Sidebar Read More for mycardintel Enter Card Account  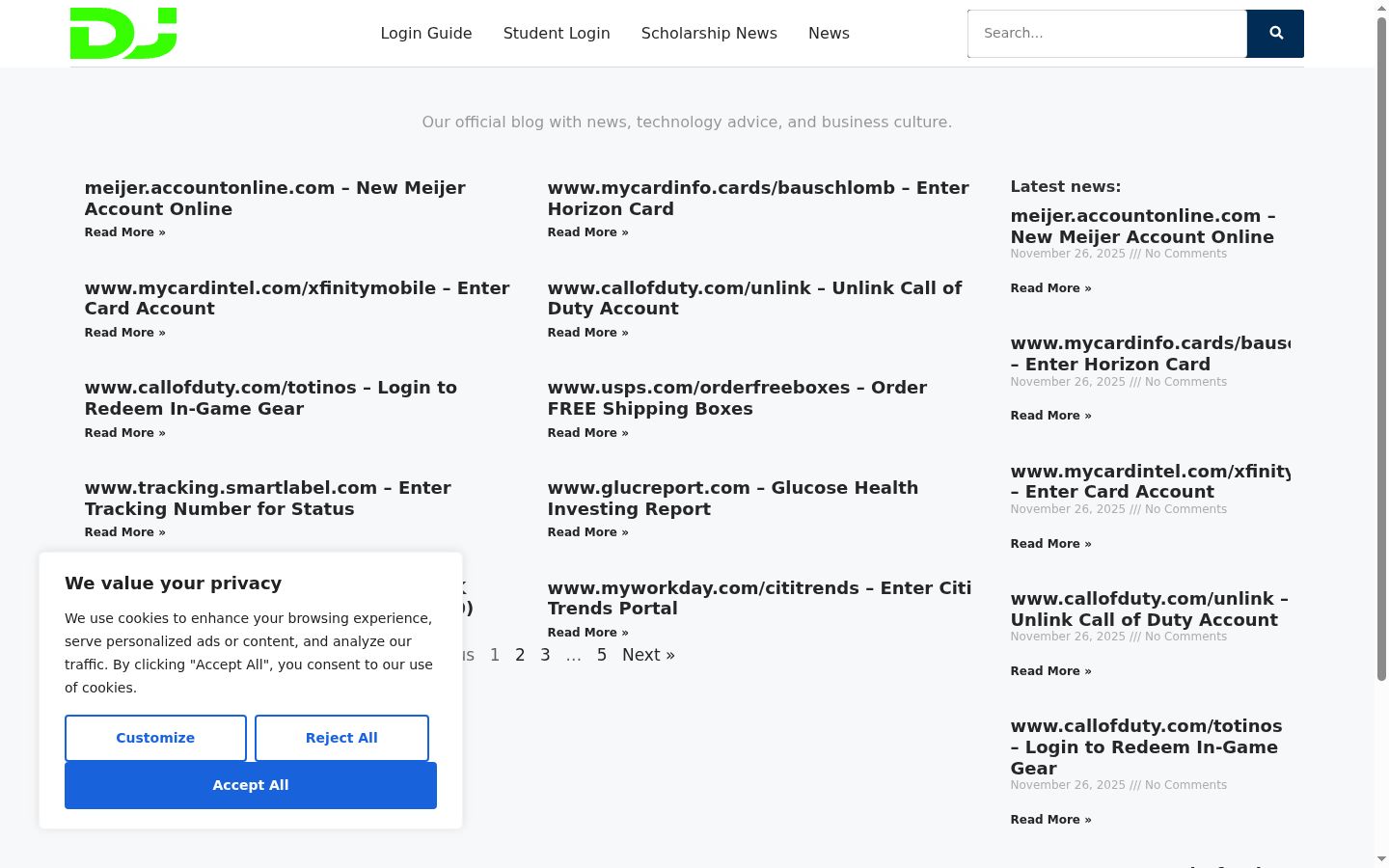tap(1051, 544)
